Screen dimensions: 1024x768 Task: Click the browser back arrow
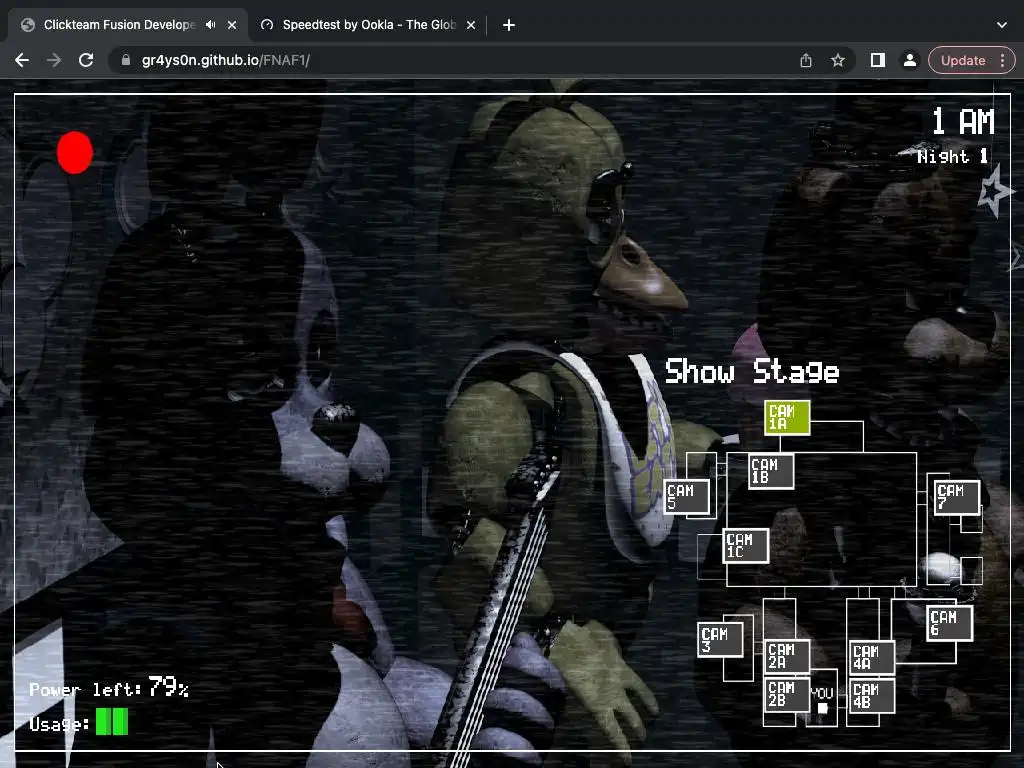point(22,60)
